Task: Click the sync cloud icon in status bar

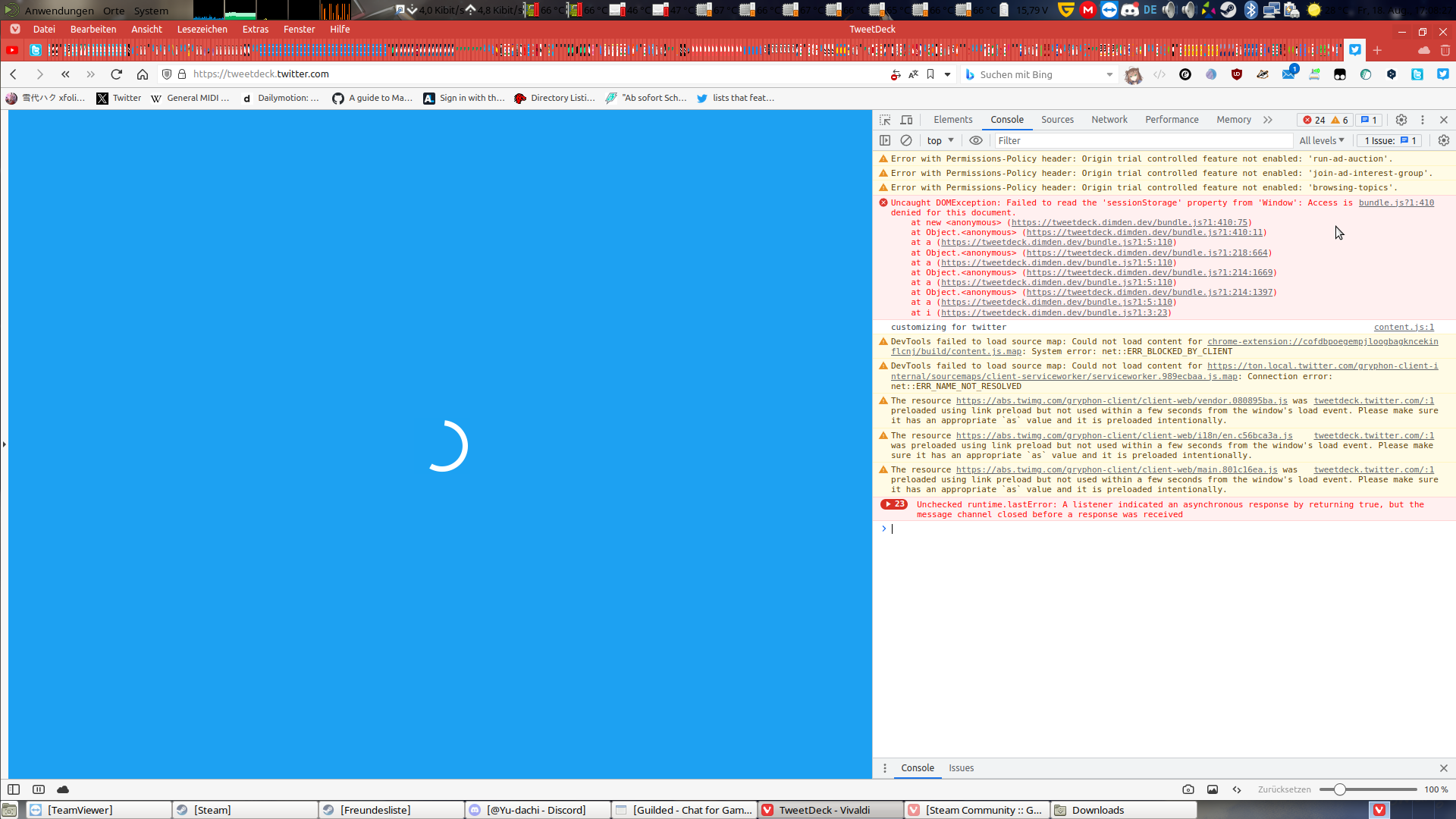Action: [63, 789]
